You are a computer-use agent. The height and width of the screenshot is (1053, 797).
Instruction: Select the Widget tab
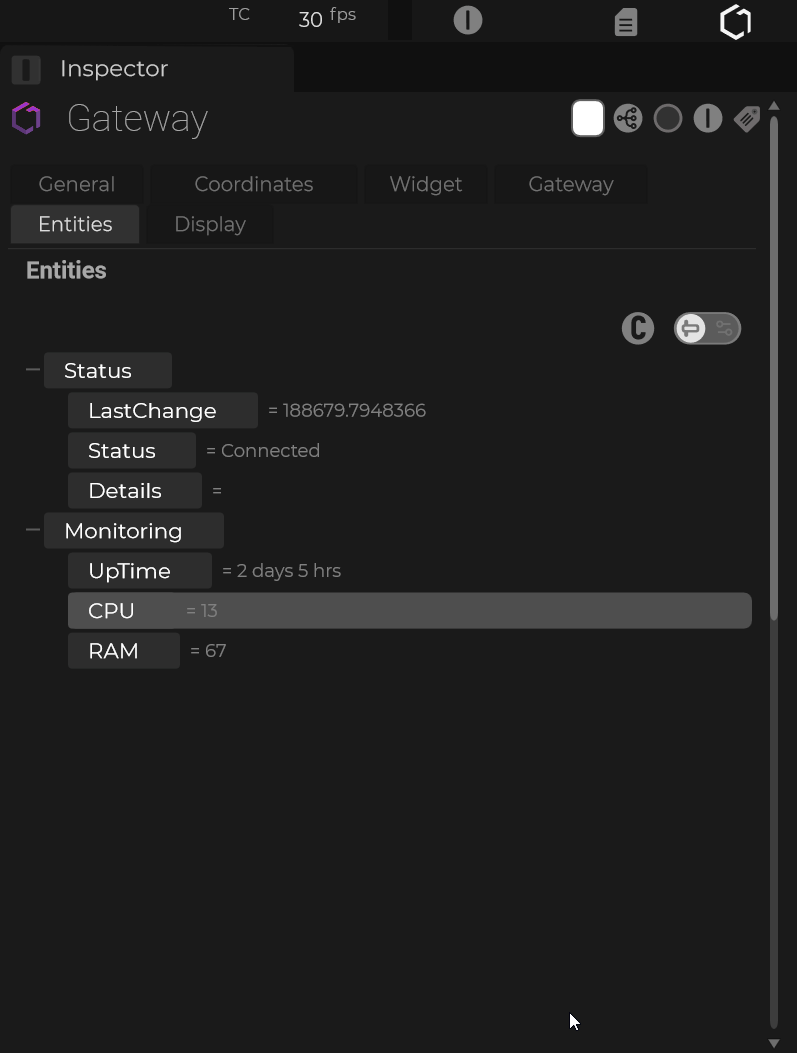tap(425, 184)
